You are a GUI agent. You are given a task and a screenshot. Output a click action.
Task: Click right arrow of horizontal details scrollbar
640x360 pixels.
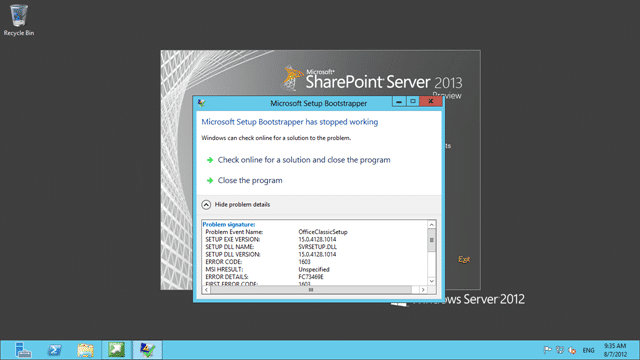pos(423,289)
